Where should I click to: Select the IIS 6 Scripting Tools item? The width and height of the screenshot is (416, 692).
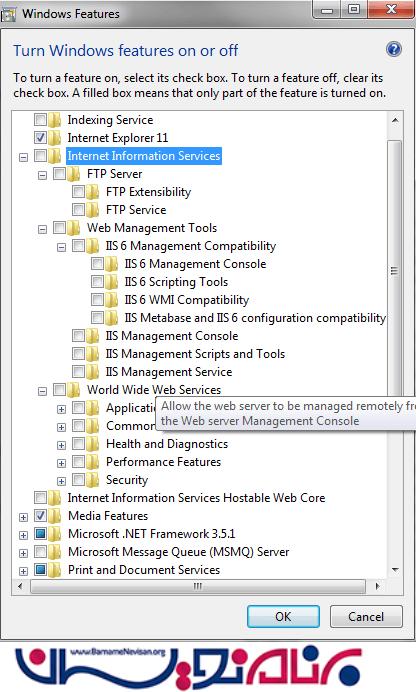pyautogui.click(x=176, y=282)
